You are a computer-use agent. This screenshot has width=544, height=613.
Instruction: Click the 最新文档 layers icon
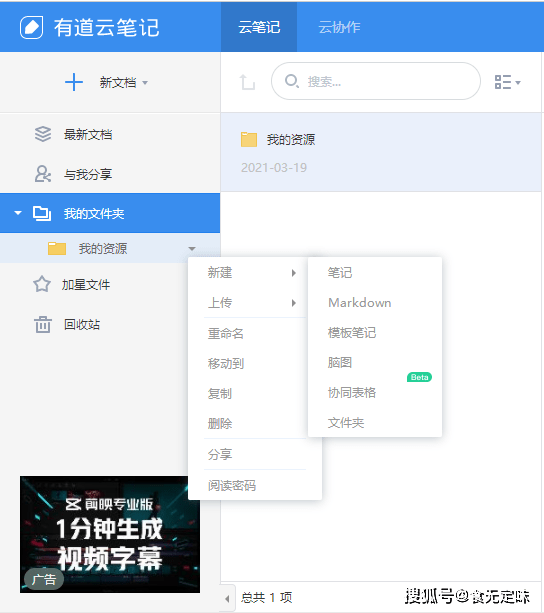click(x=43, y=134)
